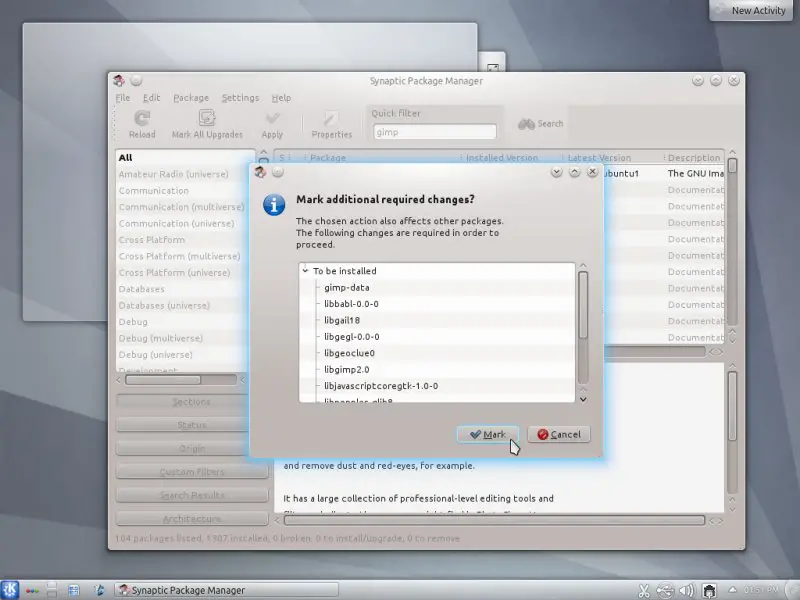Click the dialog package list vertical scrollbar thumb
The width and height of the screenshot is (800, 600).
pyautogui.click(x=583, y=305)
